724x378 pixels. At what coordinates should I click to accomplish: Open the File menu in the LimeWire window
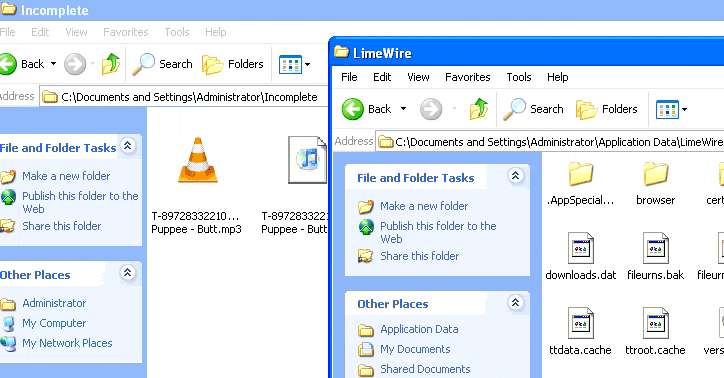pyautogui.click(x=349, y=77)
